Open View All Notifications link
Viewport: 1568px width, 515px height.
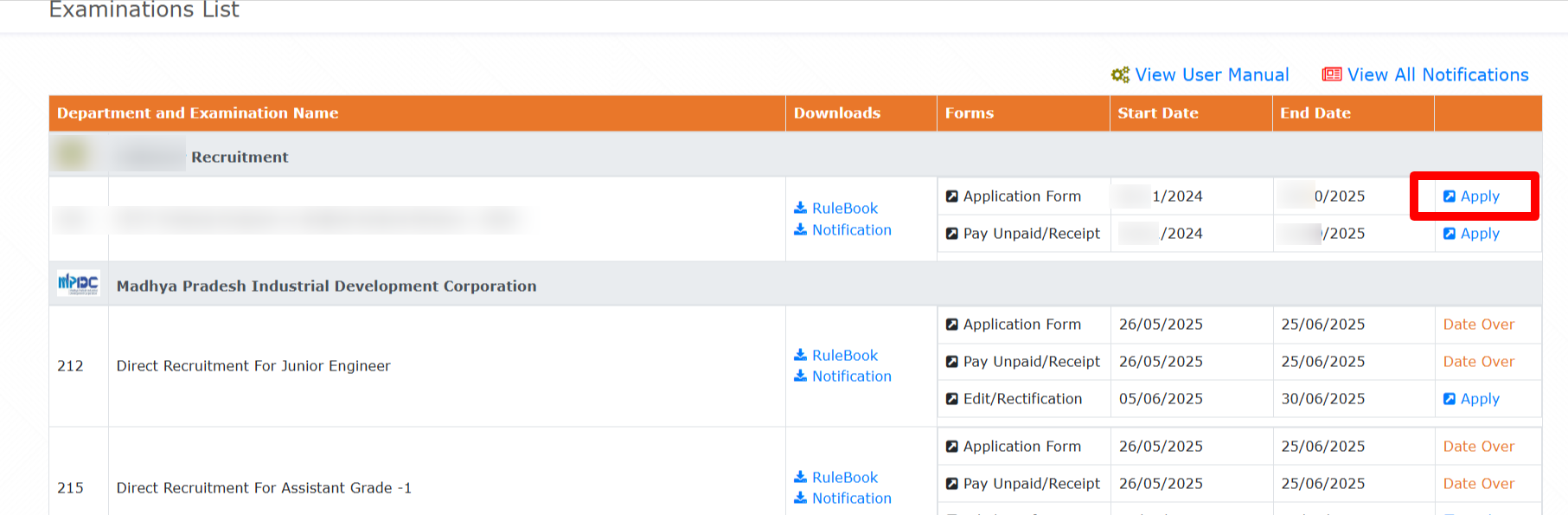point(1437,75)
